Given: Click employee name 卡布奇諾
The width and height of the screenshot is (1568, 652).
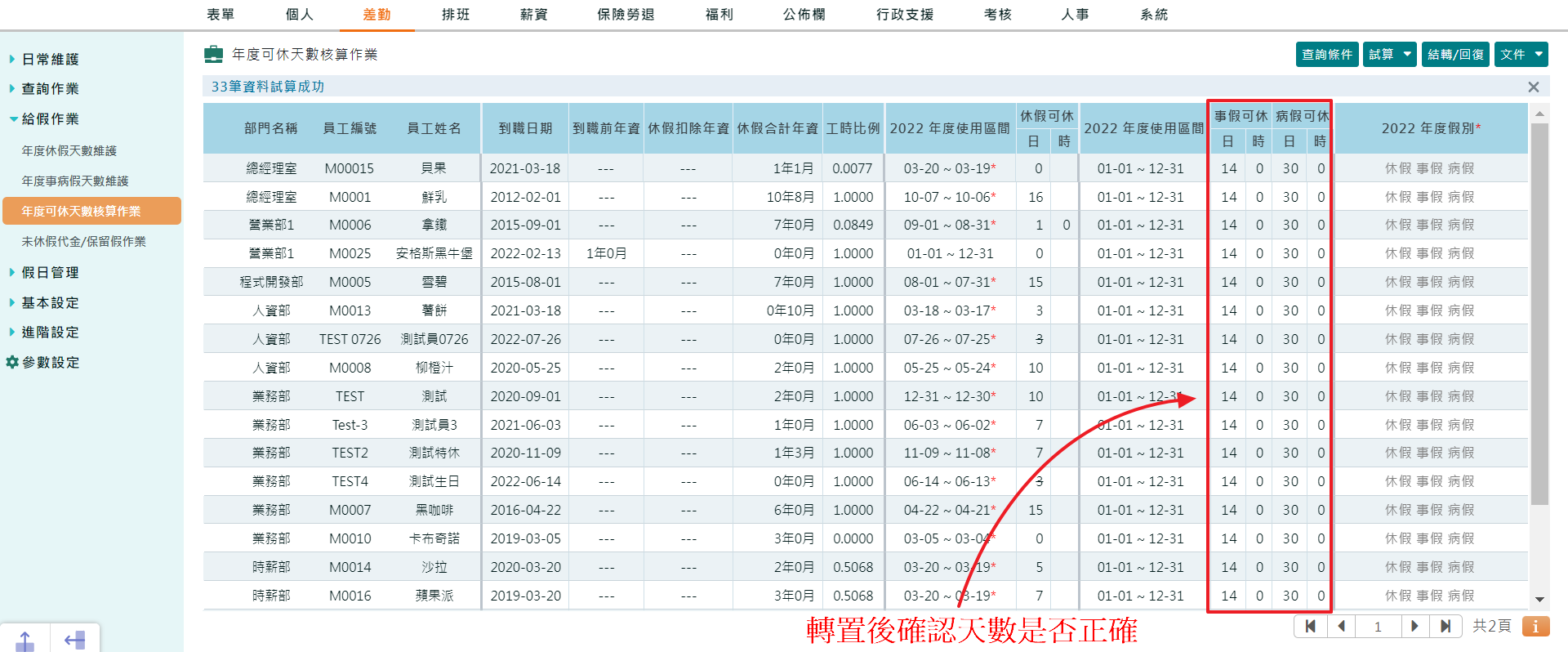Looking at the screenshot, I should click(x=434, y=538).
